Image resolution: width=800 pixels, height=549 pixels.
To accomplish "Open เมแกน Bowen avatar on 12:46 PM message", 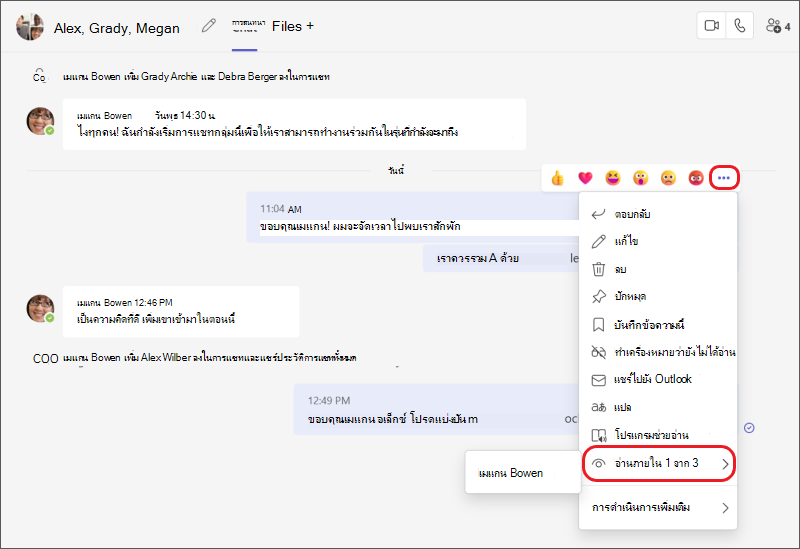I will [x=40, y=308].
